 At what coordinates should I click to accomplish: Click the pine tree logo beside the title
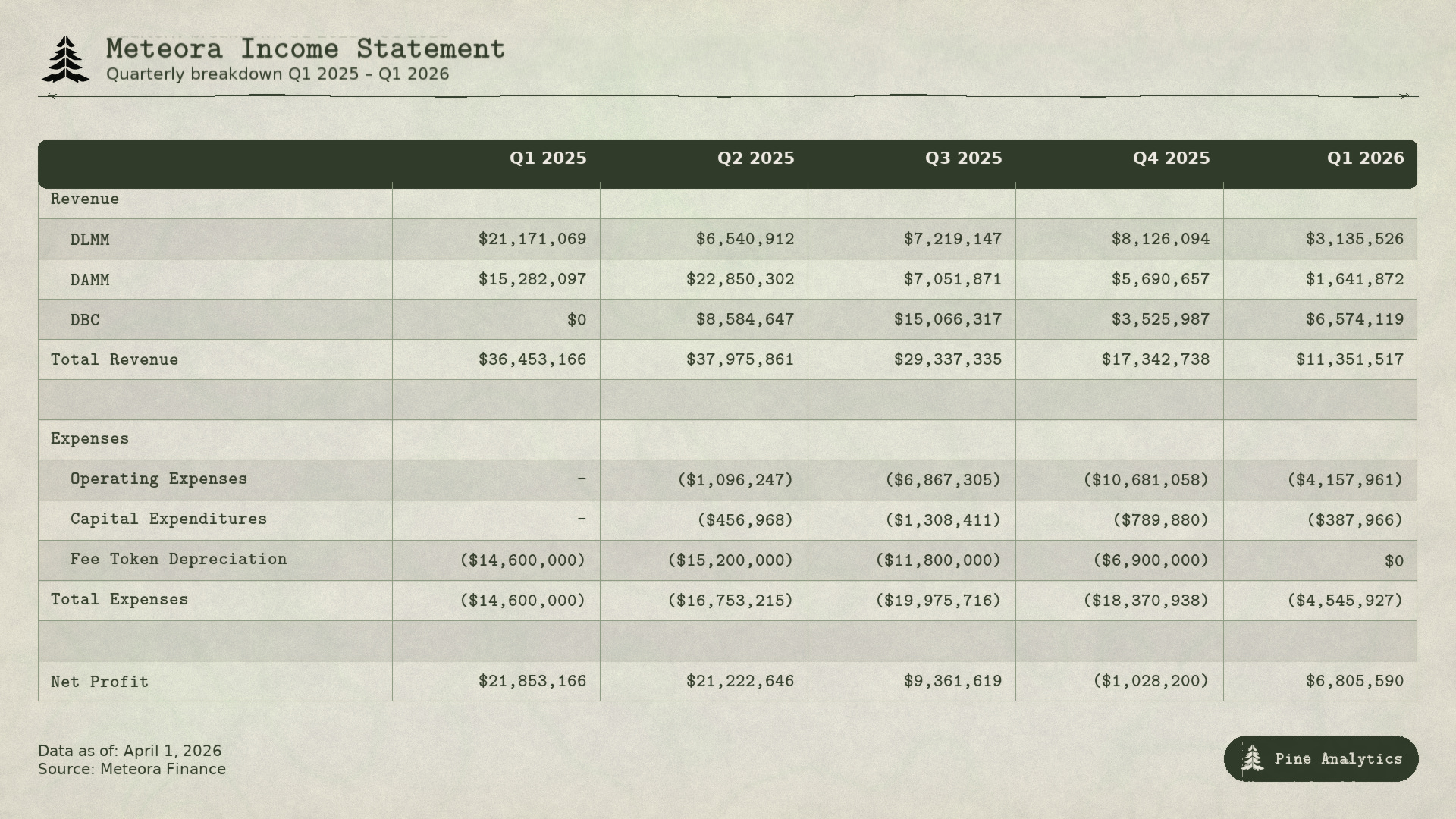tap(66, 59)
